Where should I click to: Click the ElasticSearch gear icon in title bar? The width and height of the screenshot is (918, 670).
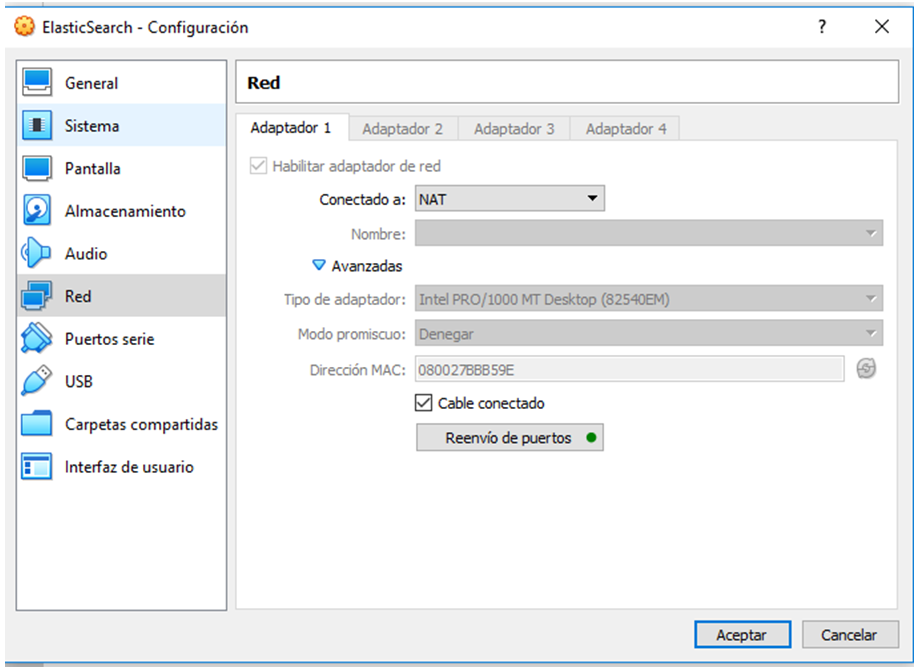pos(25,26)
